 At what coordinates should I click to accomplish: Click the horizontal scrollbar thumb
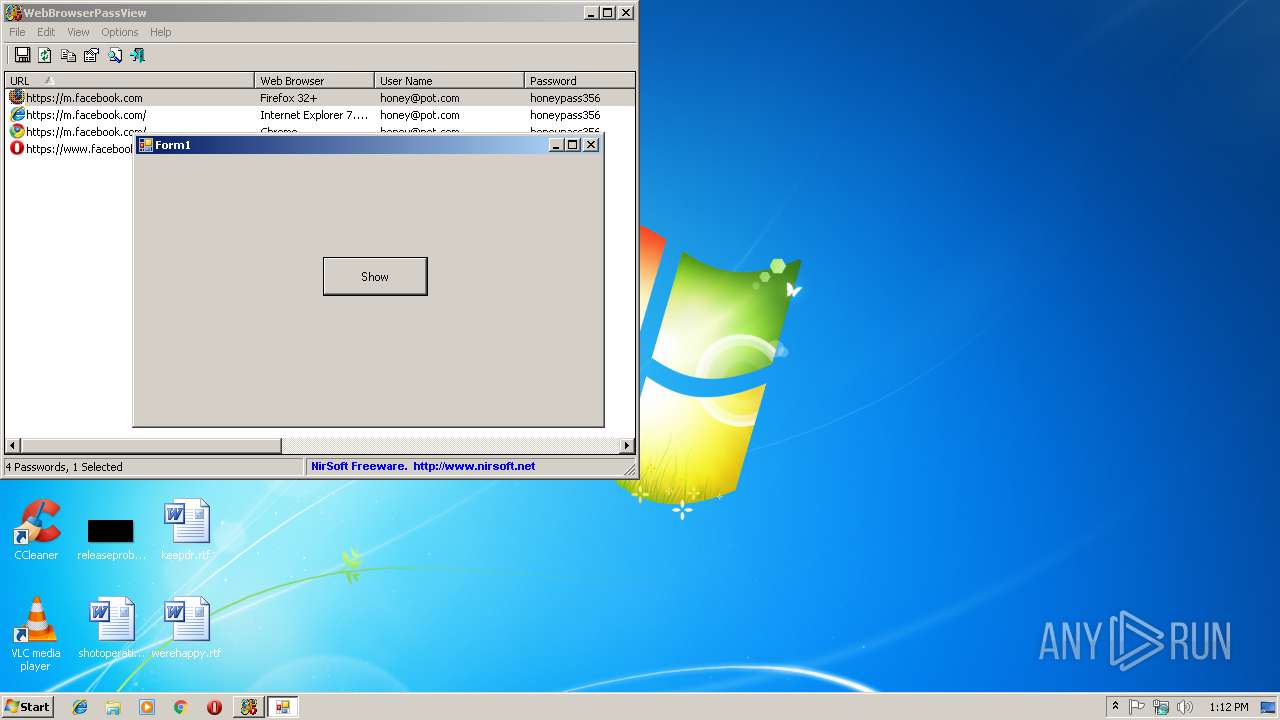click(151, 445)
